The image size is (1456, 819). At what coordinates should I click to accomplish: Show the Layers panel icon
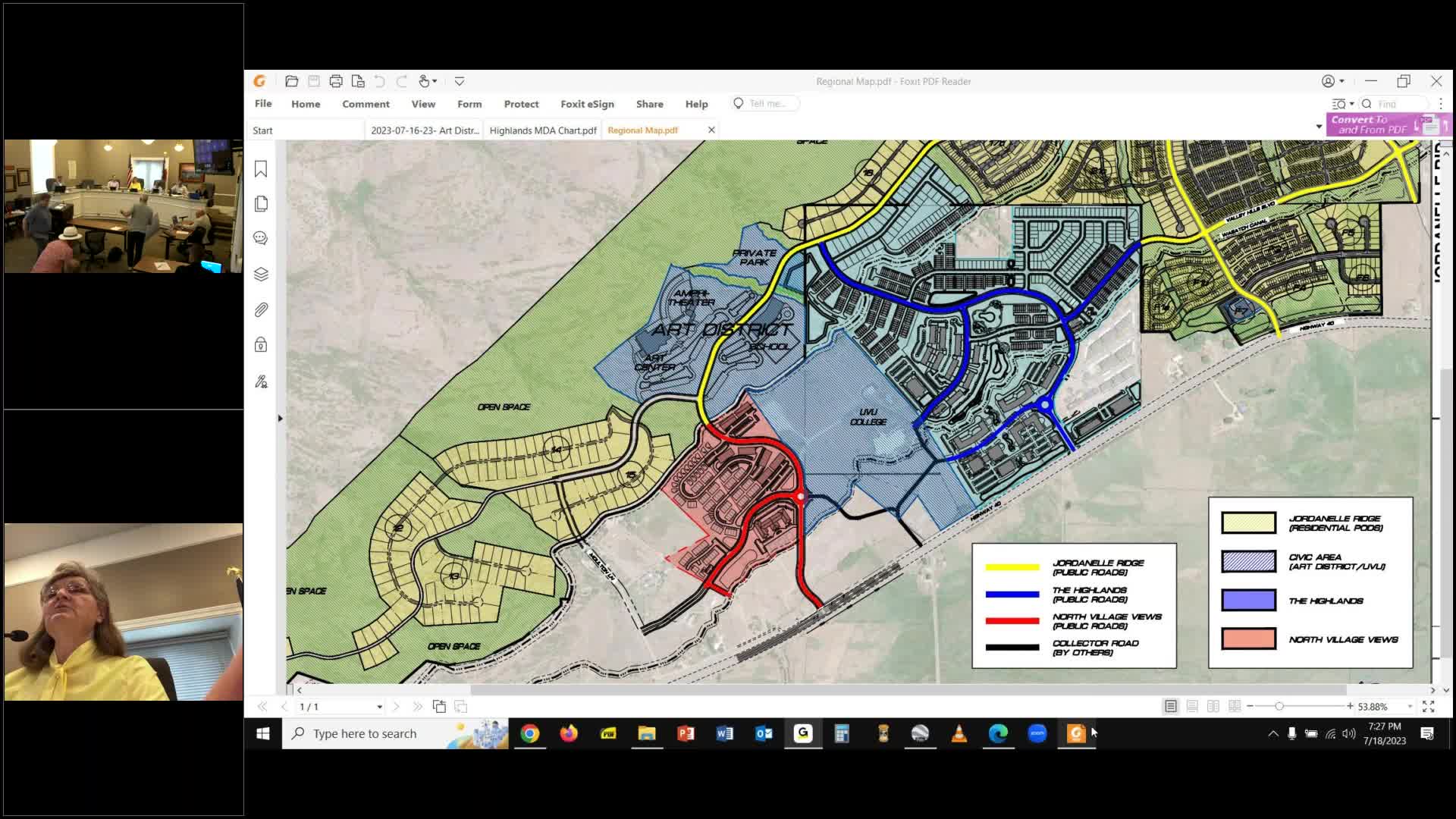pos(261,274)
